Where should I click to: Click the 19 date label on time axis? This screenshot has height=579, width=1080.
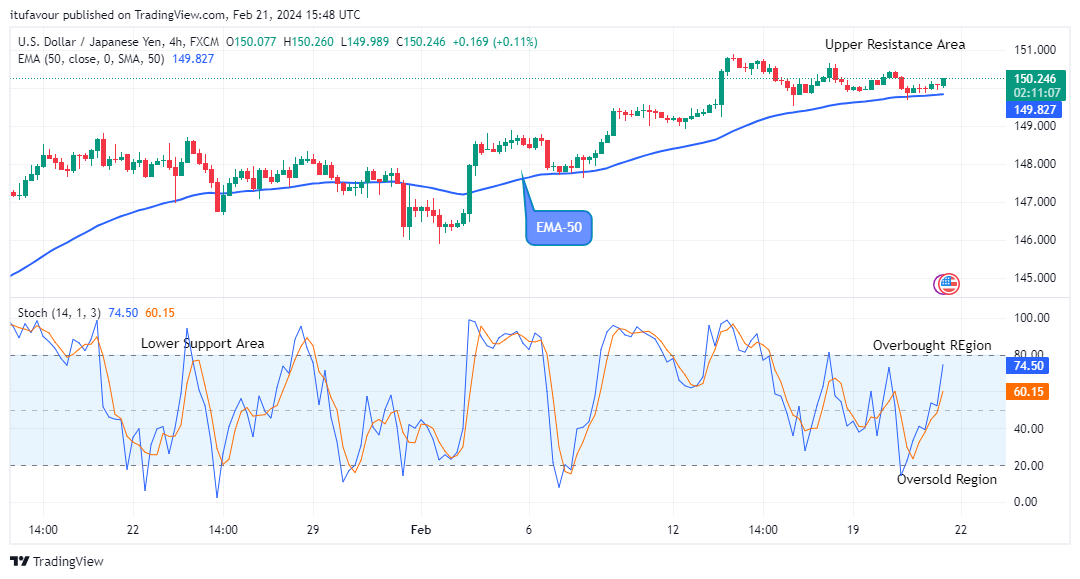853,529
